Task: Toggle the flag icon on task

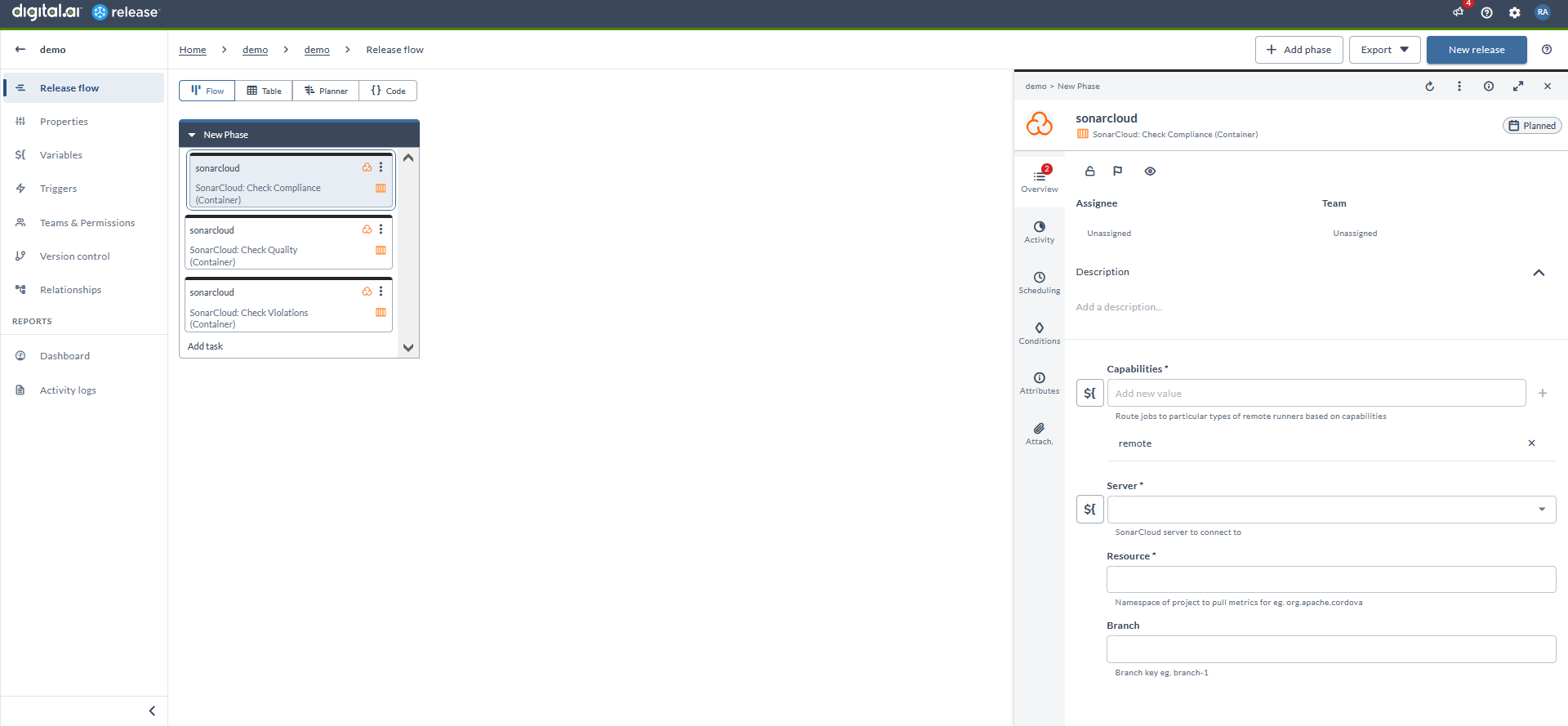Action: pyautogui.click(x=1118, y=171)
